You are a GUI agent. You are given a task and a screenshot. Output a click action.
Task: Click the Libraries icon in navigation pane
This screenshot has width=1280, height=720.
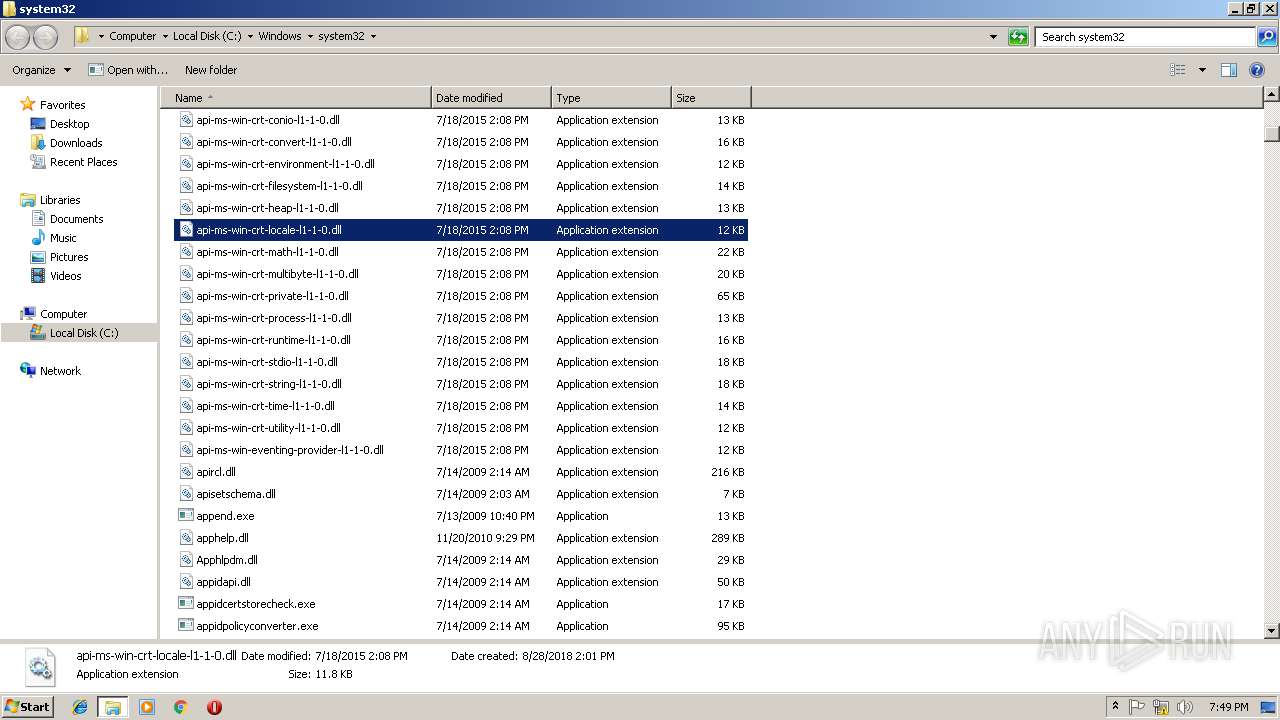28,200
